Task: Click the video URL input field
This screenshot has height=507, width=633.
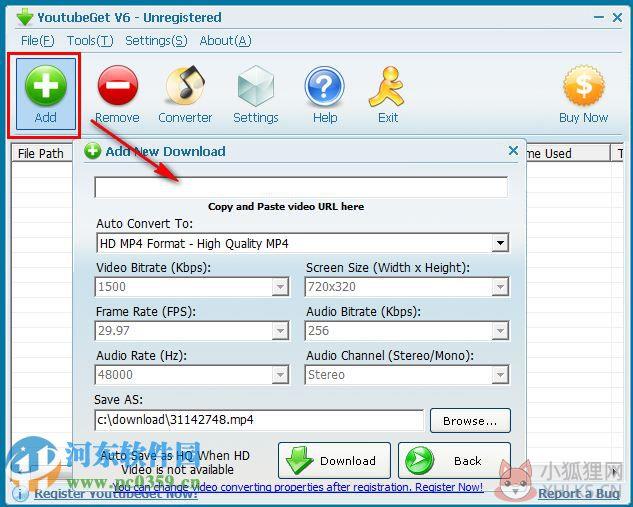Action: (x=301, y=187)
